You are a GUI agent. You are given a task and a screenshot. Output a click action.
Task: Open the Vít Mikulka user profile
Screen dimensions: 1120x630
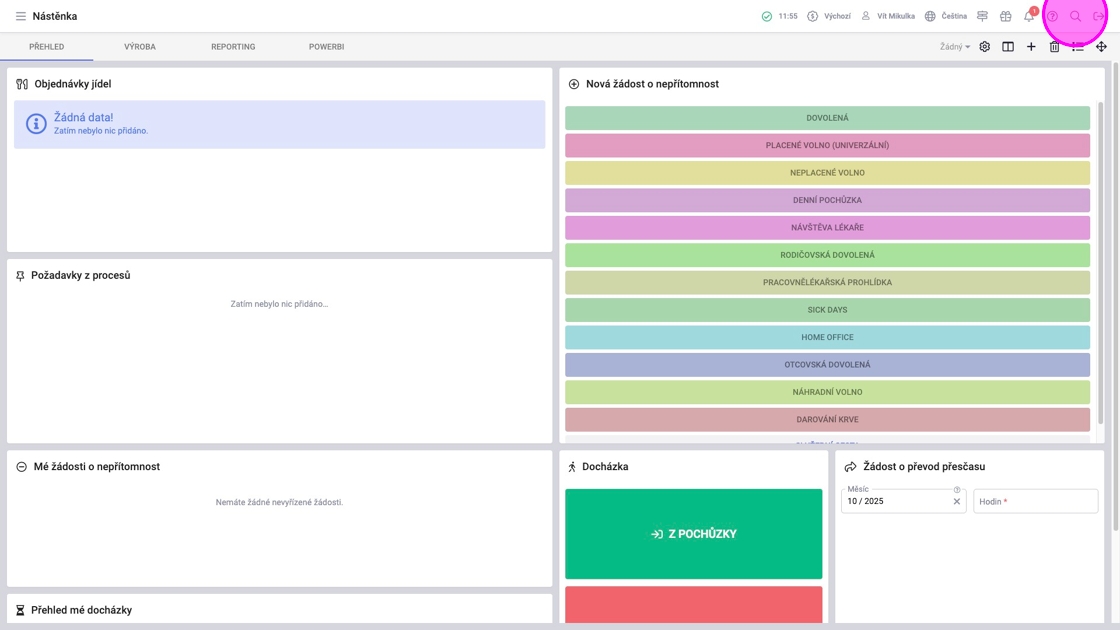888,16
